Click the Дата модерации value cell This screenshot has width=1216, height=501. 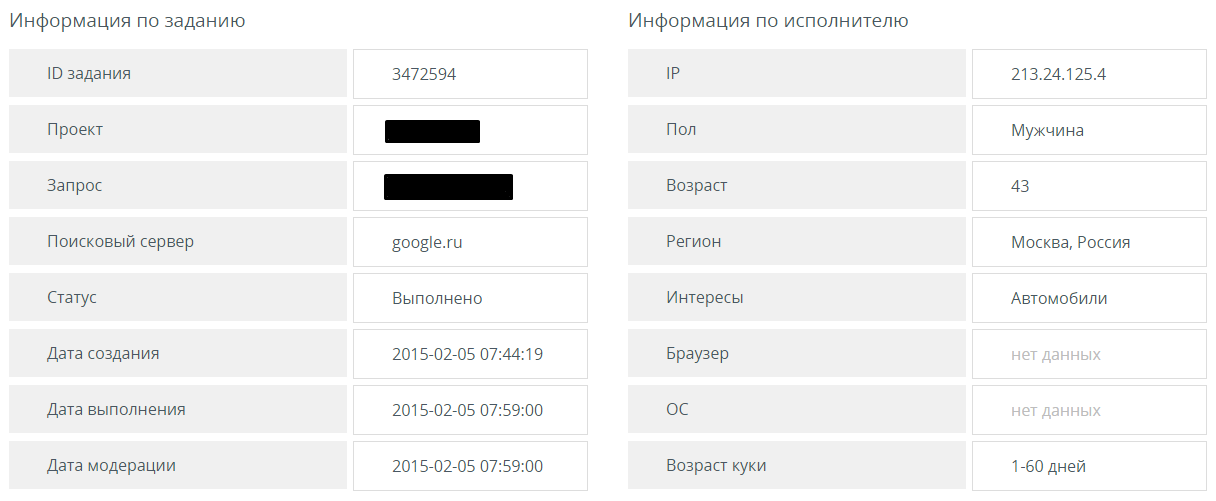pos(467,466)
